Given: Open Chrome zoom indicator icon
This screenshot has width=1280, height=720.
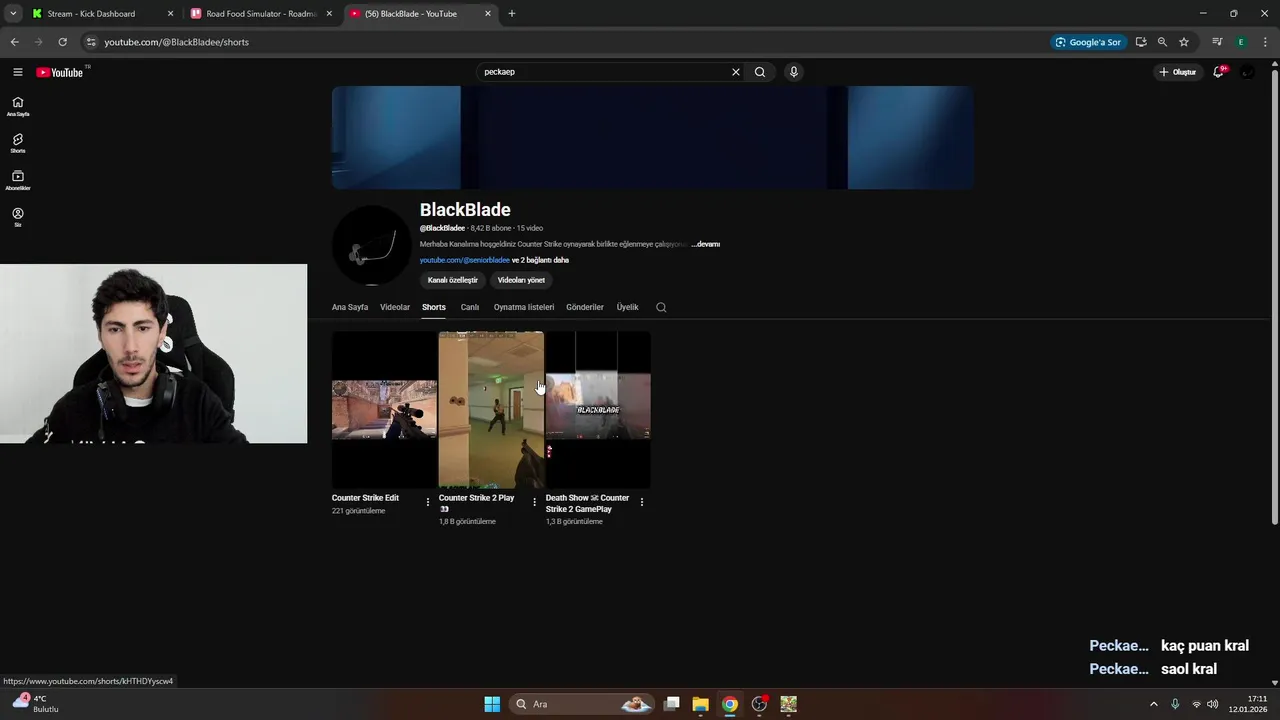Looking at the screenshot, I should point(1162,42).
